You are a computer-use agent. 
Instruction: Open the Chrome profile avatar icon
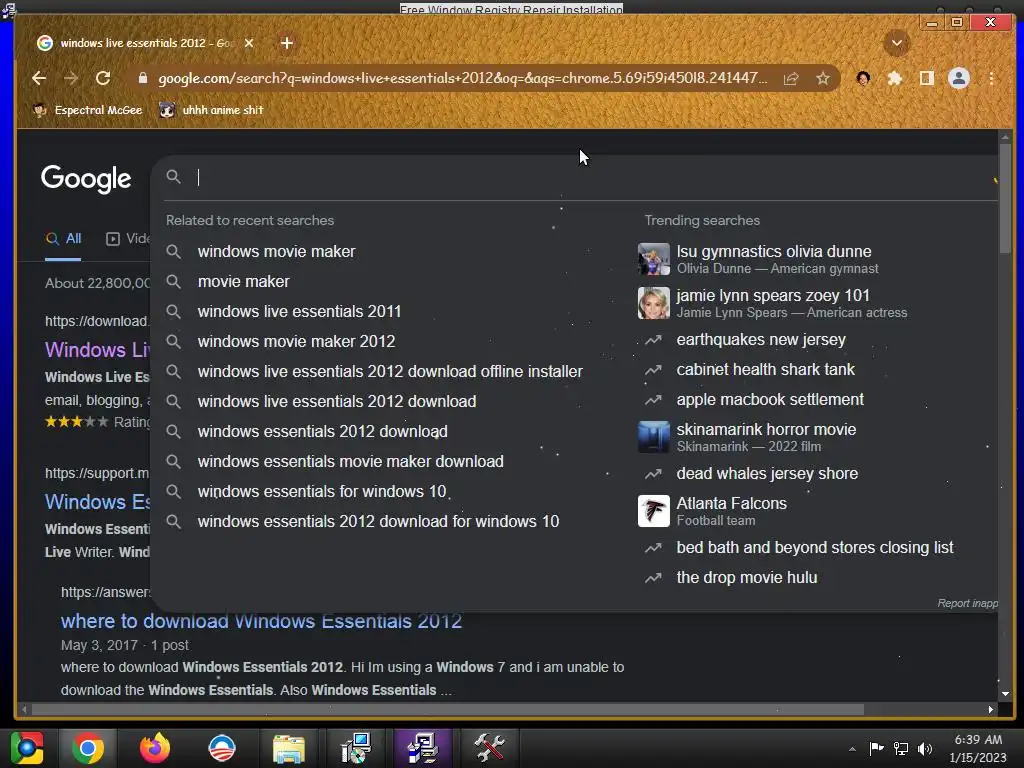[x=959, y=78]
